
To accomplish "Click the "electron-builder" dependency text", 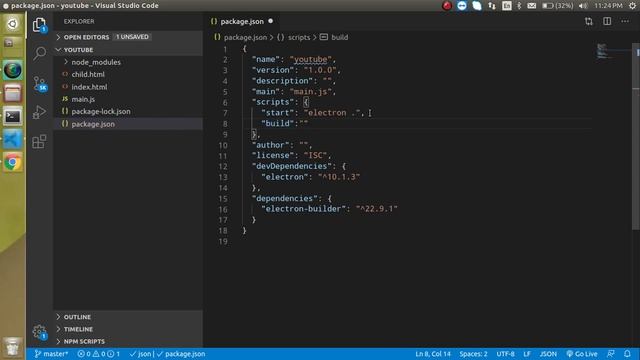I will [x=303, y=209].
